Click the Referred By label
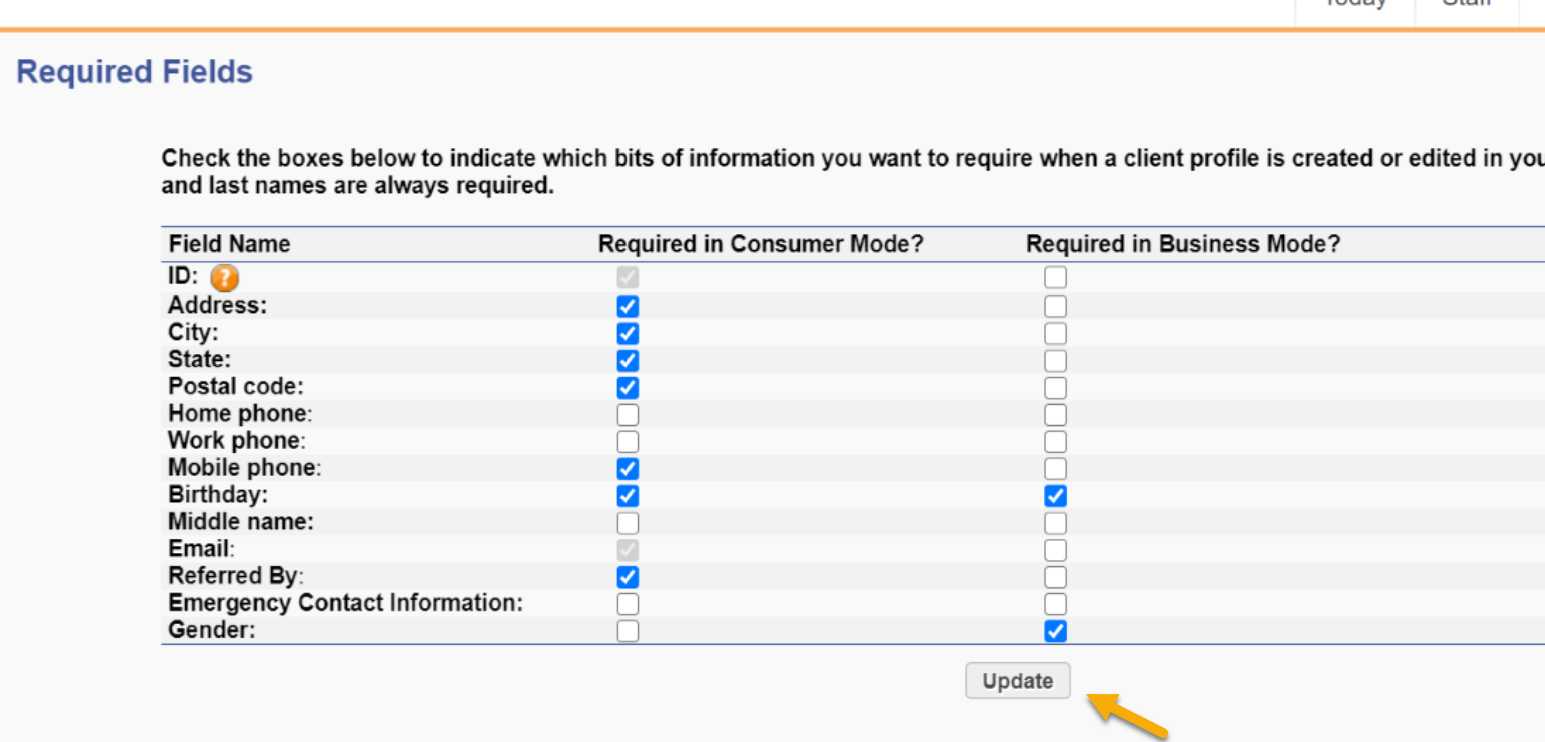Screen dimensions: 1545x742 (x=236, y=576)
